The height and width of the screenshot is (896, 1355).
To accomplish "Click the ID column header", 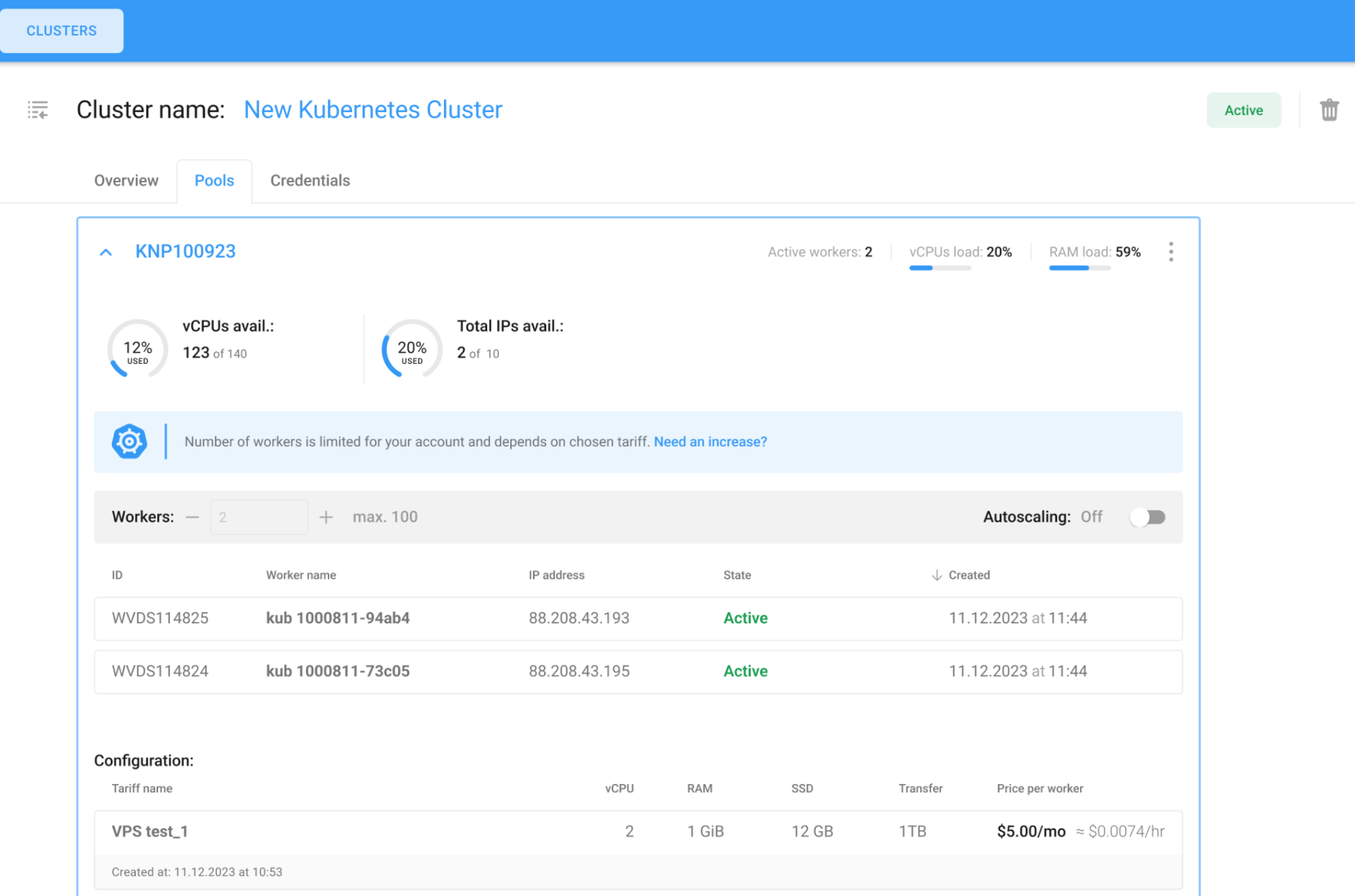I will coord(117,575).
